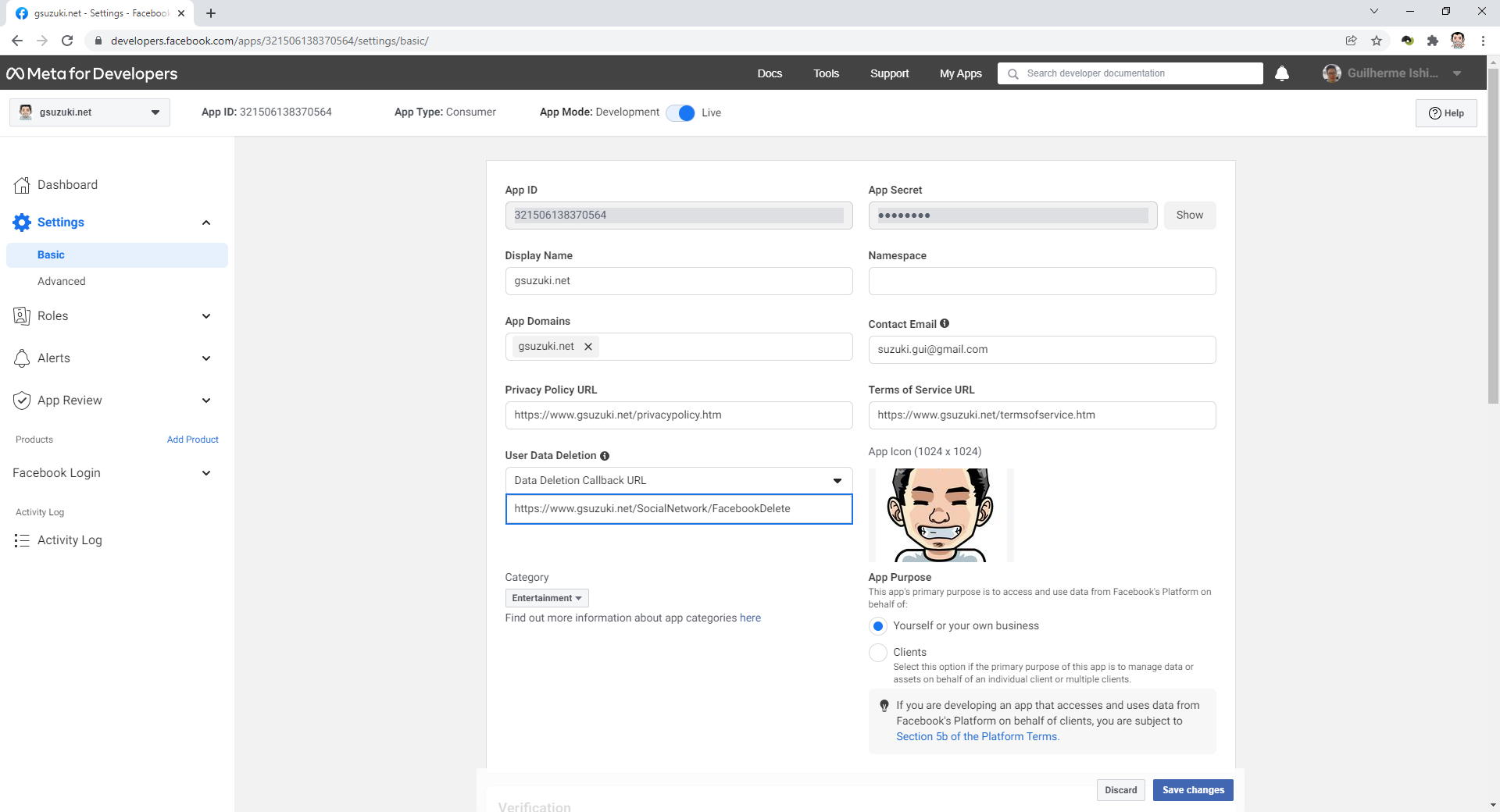Select Yourself or your own business option

(878, 626)
